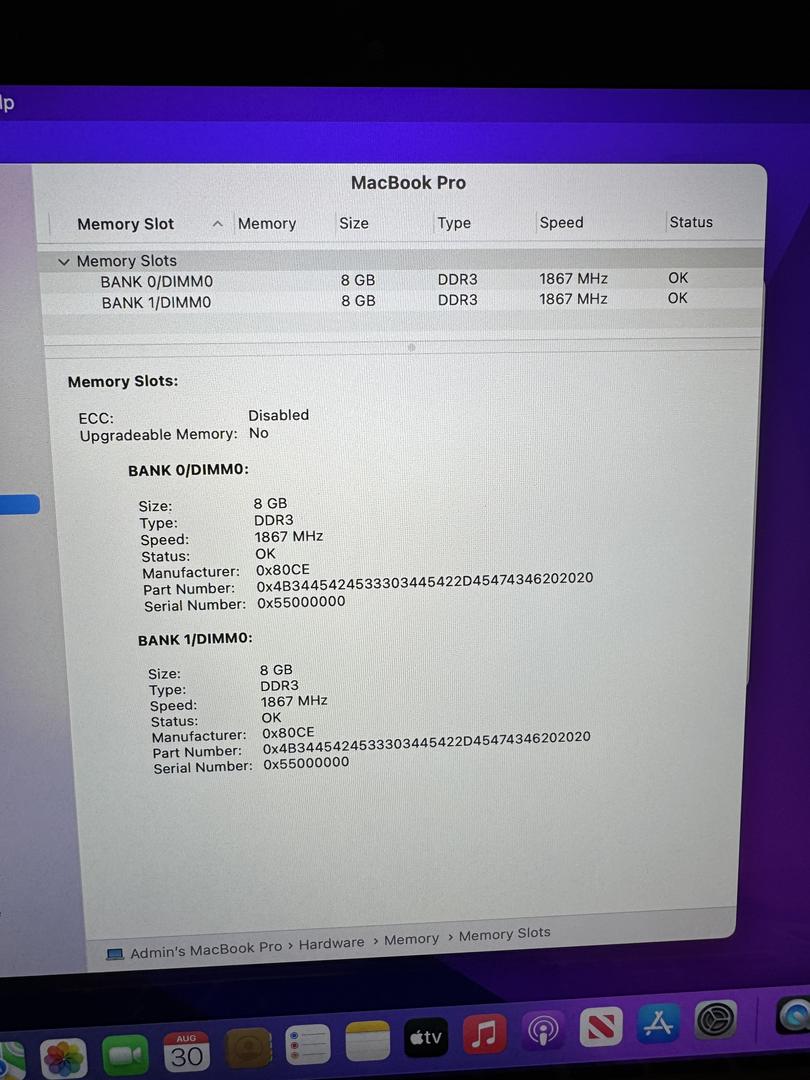Image resolution: width=810 pixels, height=1080 pixels.
Task: Click the pane splitter dot handle
Action: 411,348
